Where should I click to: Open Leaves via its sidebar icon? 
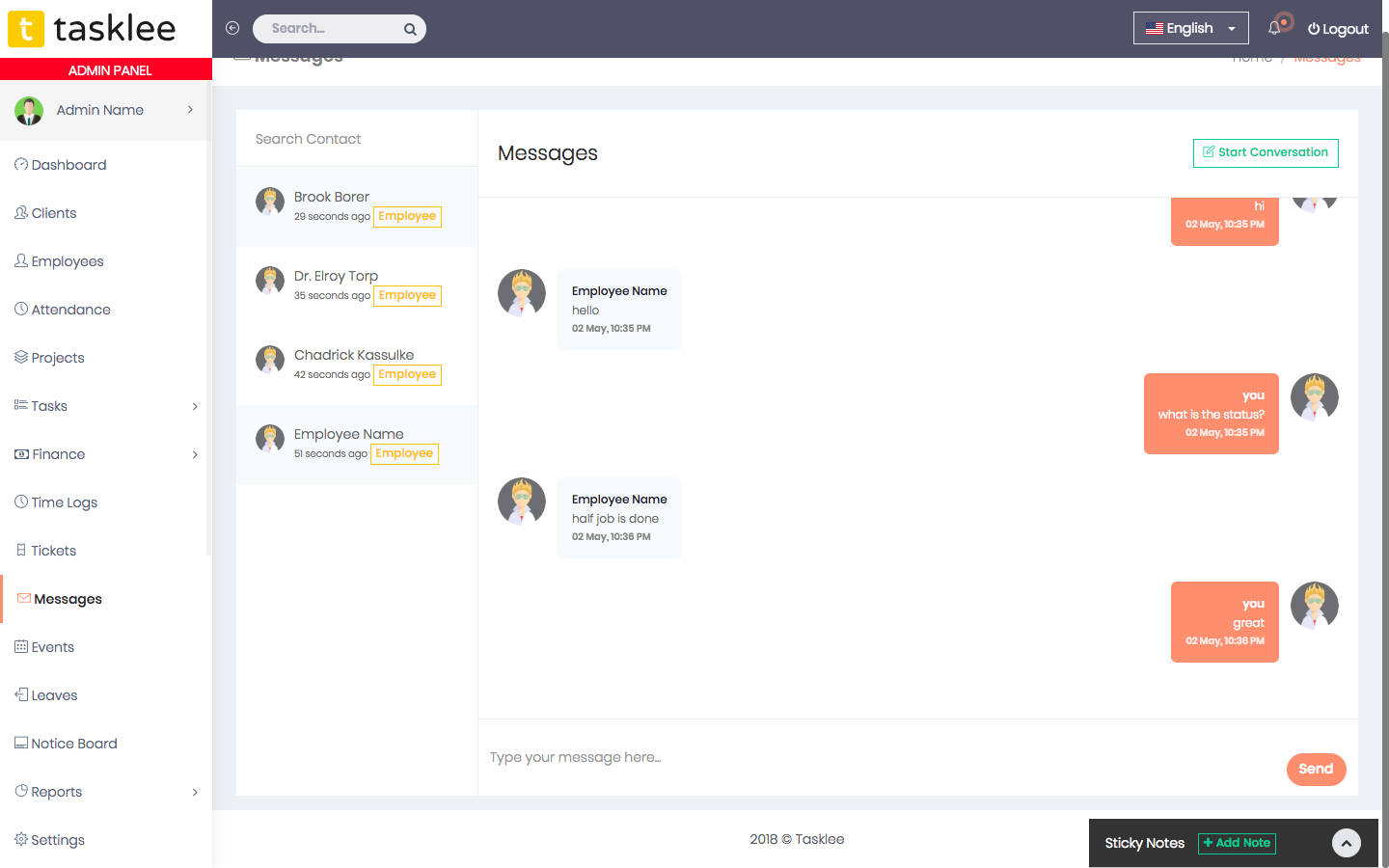(21, 694)
